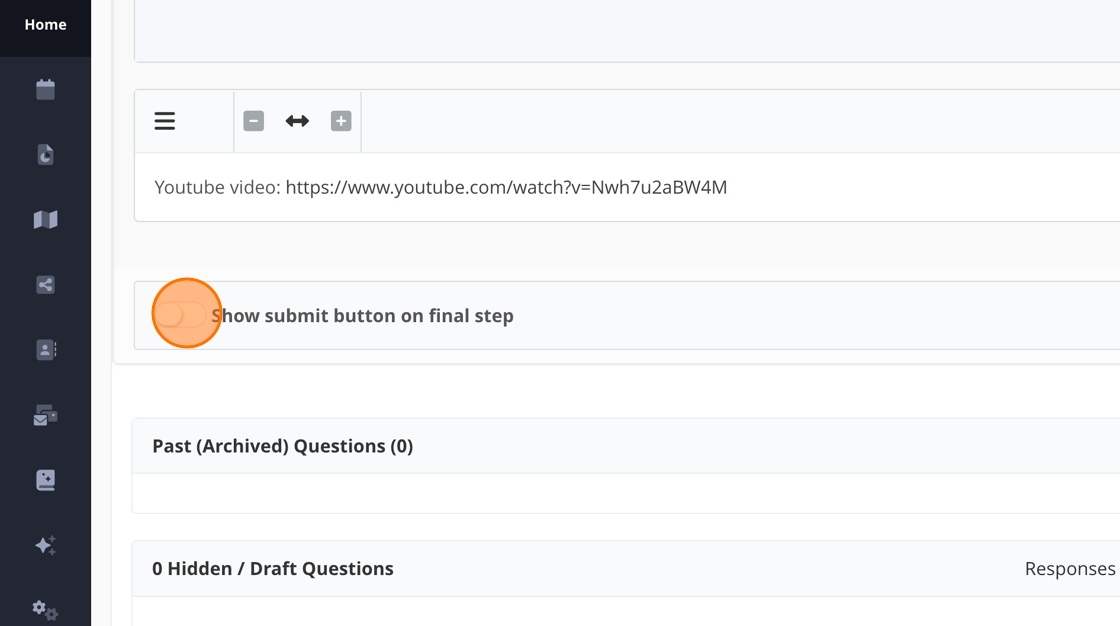The height and width of the screenshot is (626, 1120).
Task: Click the hamburger drag handle icon
Action: (x=165, y=121)
